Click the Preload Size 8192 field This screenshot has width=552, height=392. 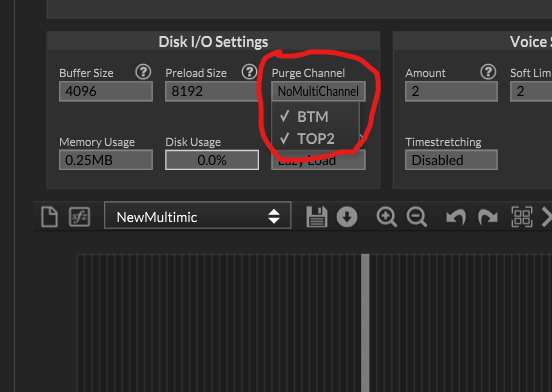click(212, 91)
